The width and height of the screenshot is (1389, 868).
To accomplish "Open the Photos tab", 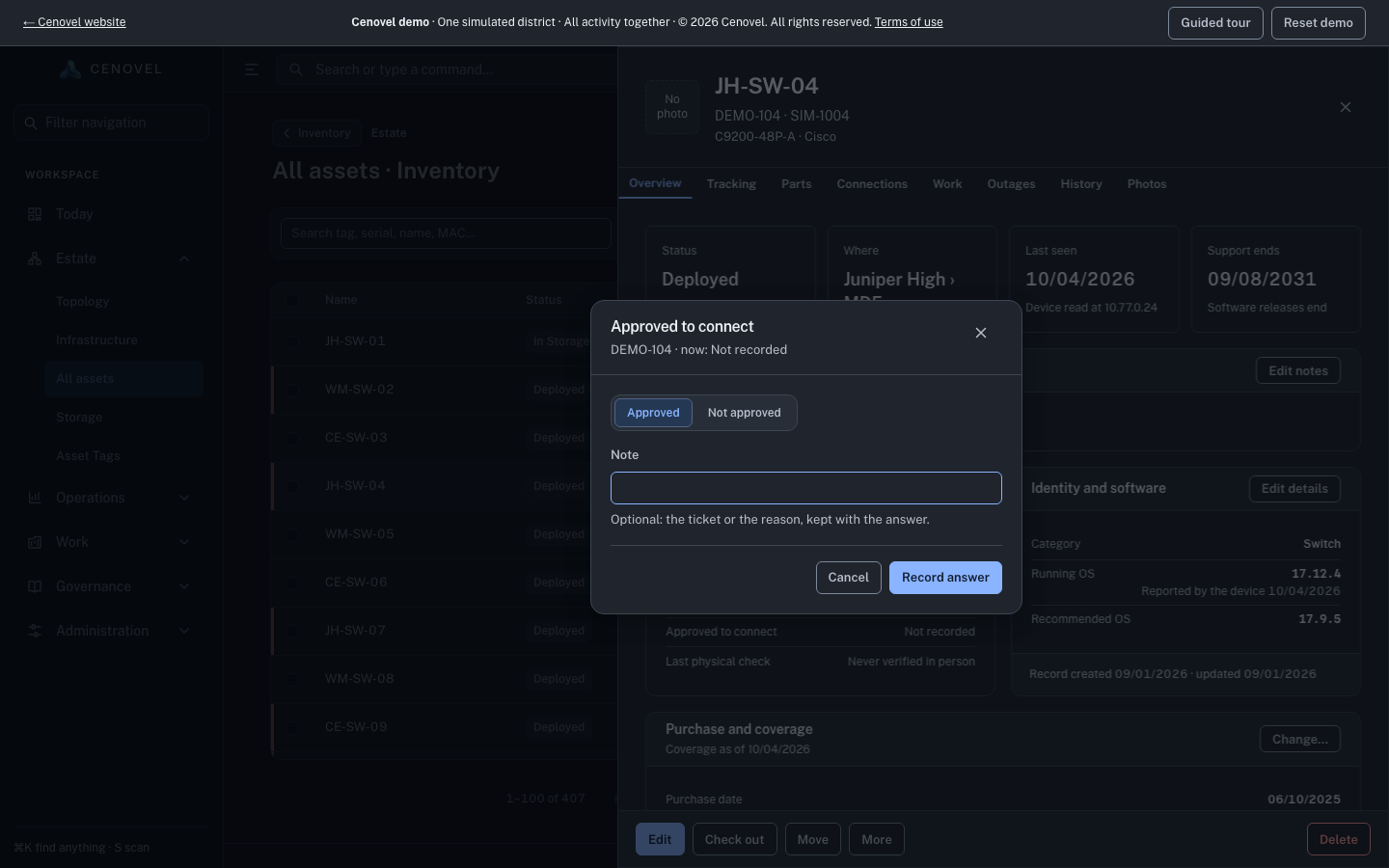I will coord(1147,184).
